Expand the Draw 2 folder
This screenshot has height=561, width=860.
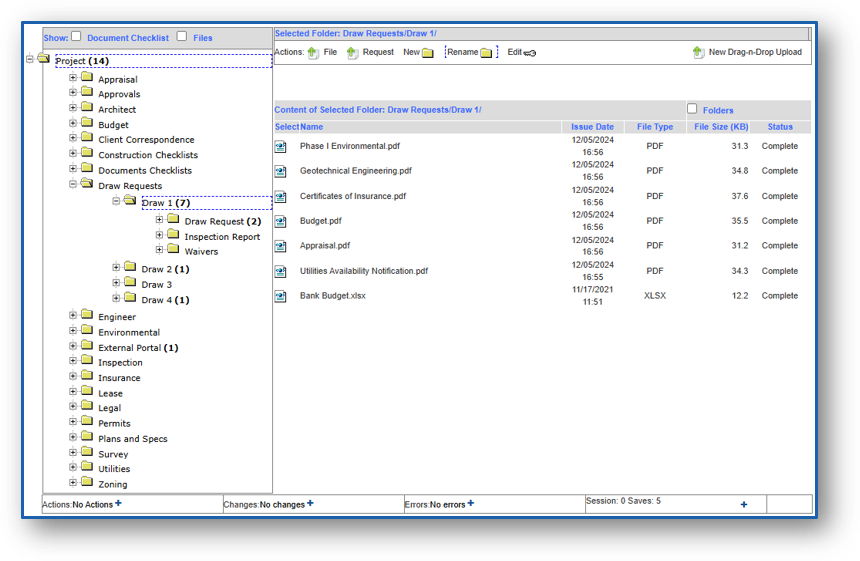(x=116, y=267)
